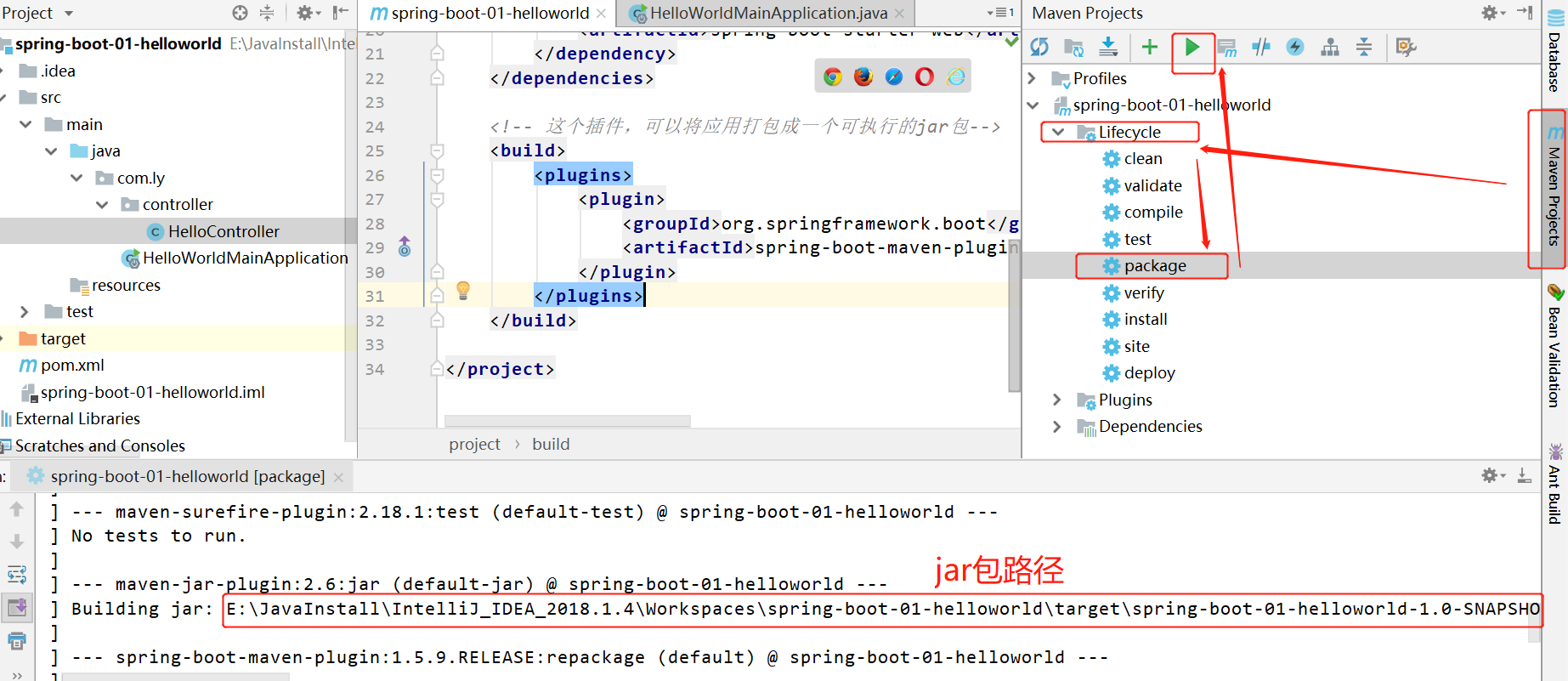Show Maven dependencies diagram icon
This screenshot has width=1568, height=681.
pos(1330,48)
